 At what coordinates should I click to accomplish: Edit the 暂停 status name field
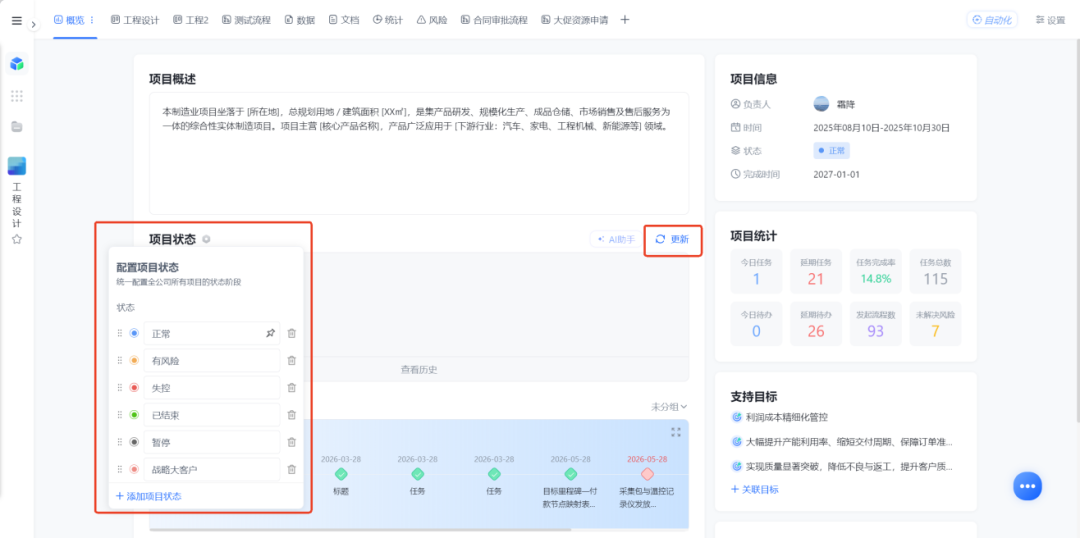tap(212, 442)
